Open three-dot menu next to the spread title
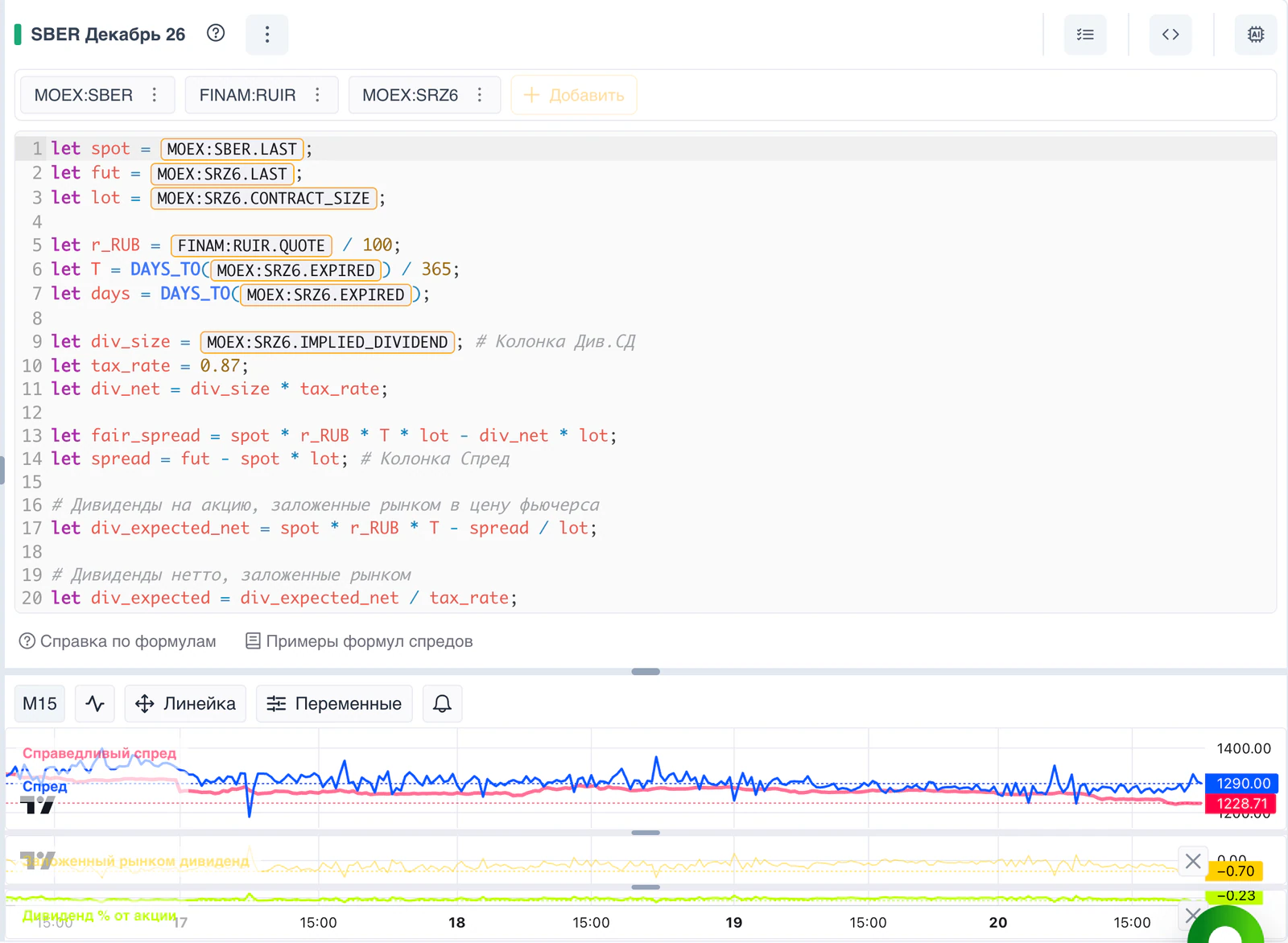This screenshot has width=1288, height=943. click(267, 34)
